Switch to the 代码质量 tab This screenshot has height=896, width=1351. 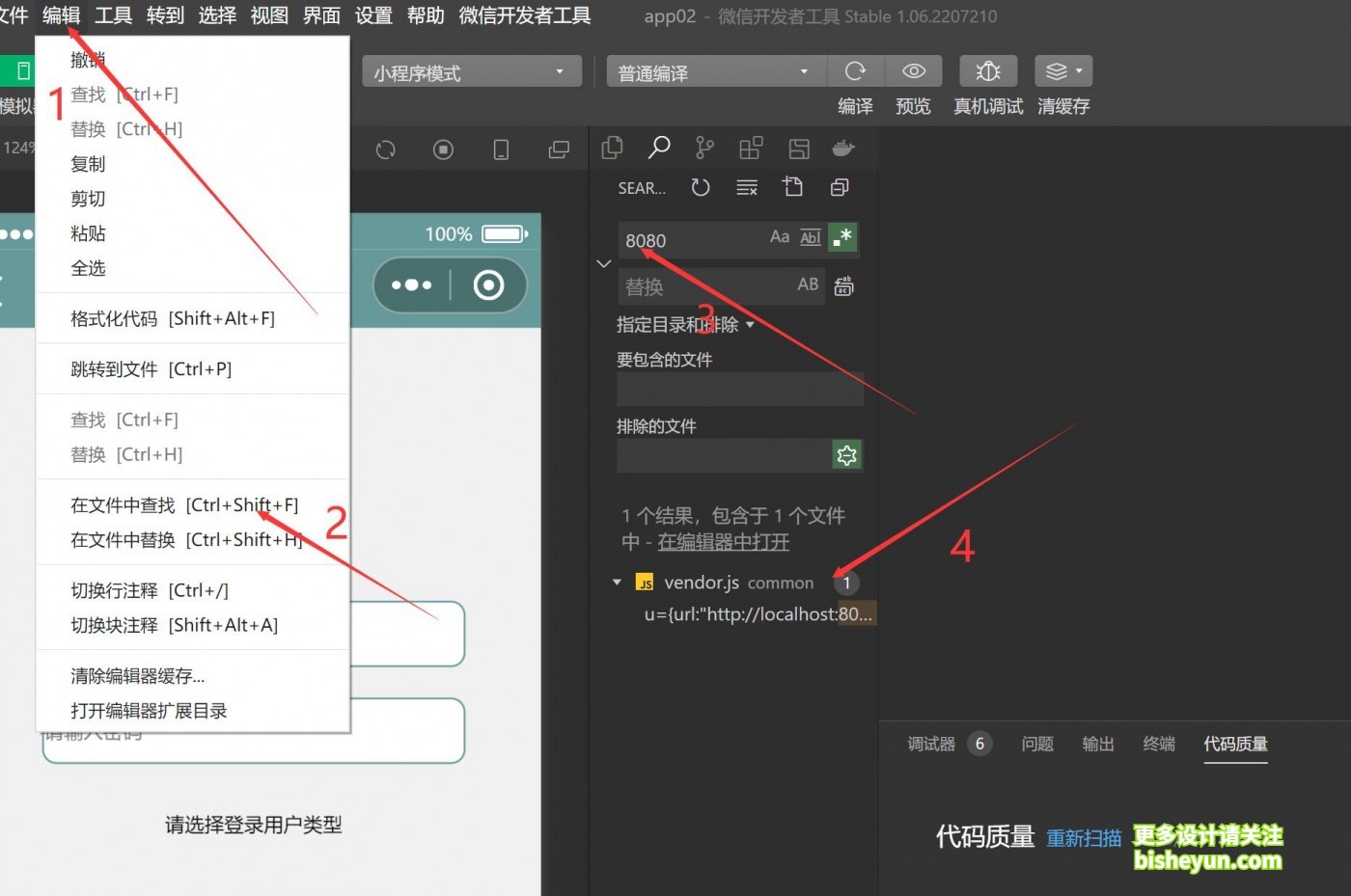click(x=1235, y=744)
